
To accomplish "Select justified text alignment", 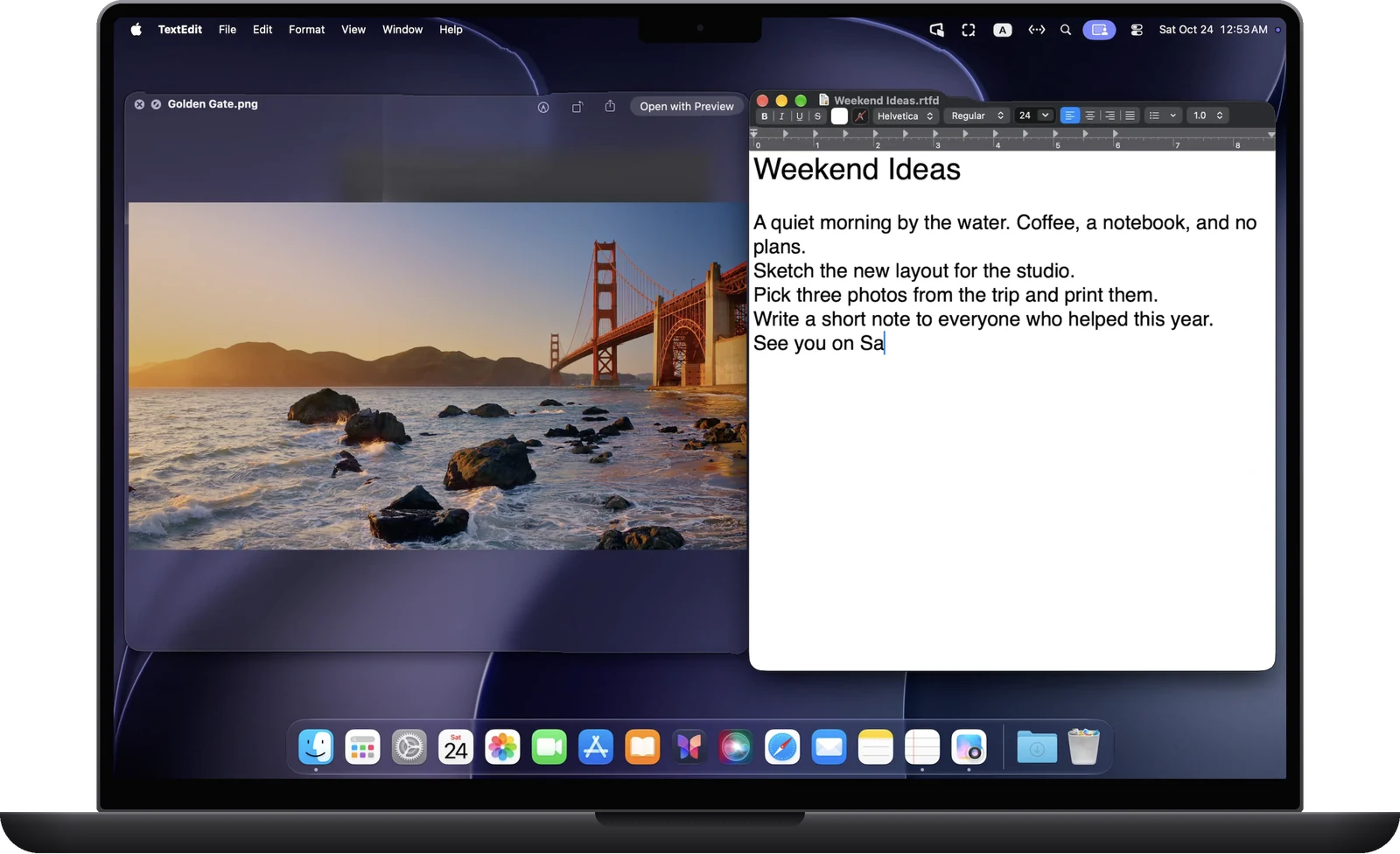I will 1130,115.
